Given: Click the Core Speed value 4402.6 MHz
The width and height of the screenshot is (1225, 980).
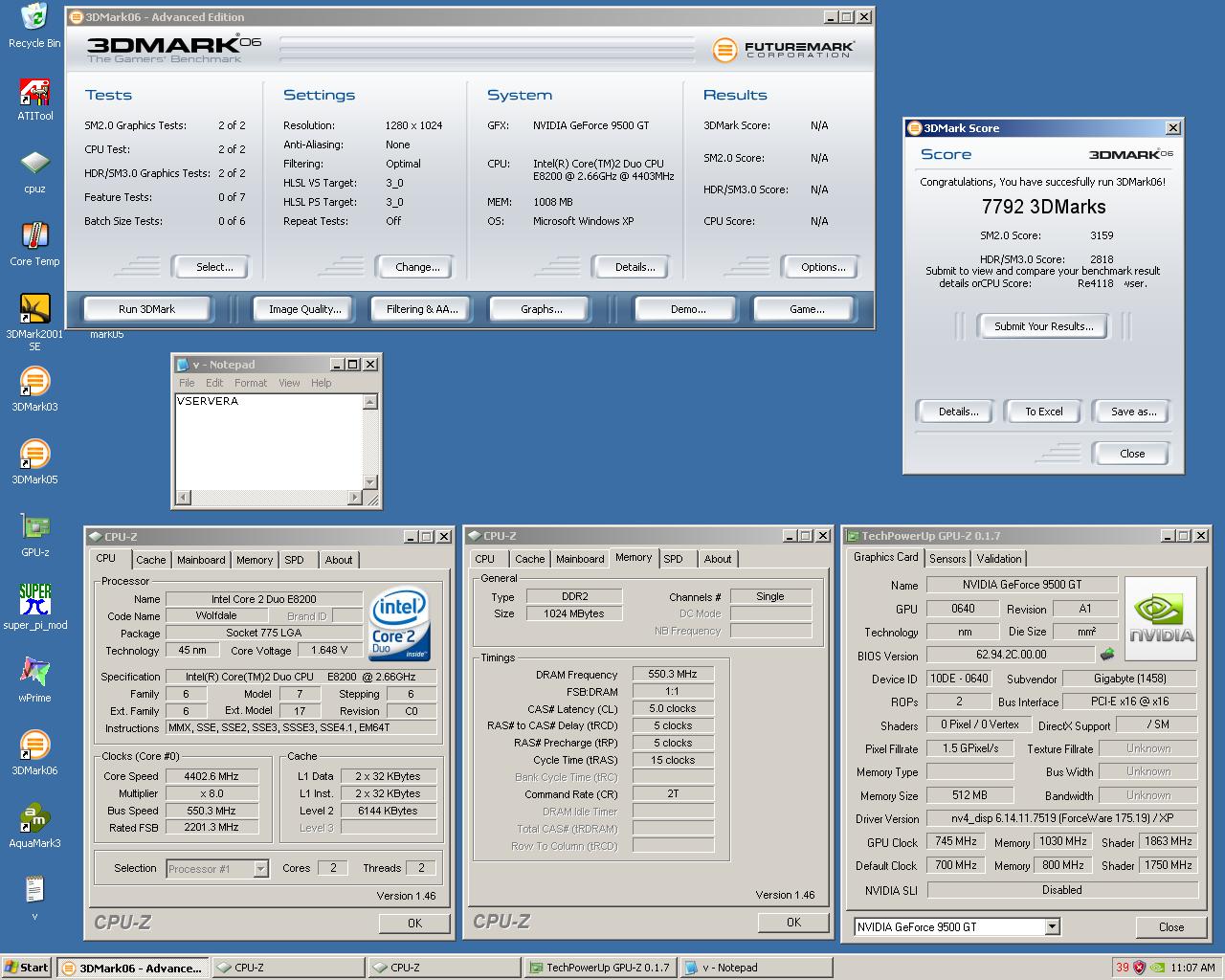Looking at the screenshot, I should click(x=212, y=776).
